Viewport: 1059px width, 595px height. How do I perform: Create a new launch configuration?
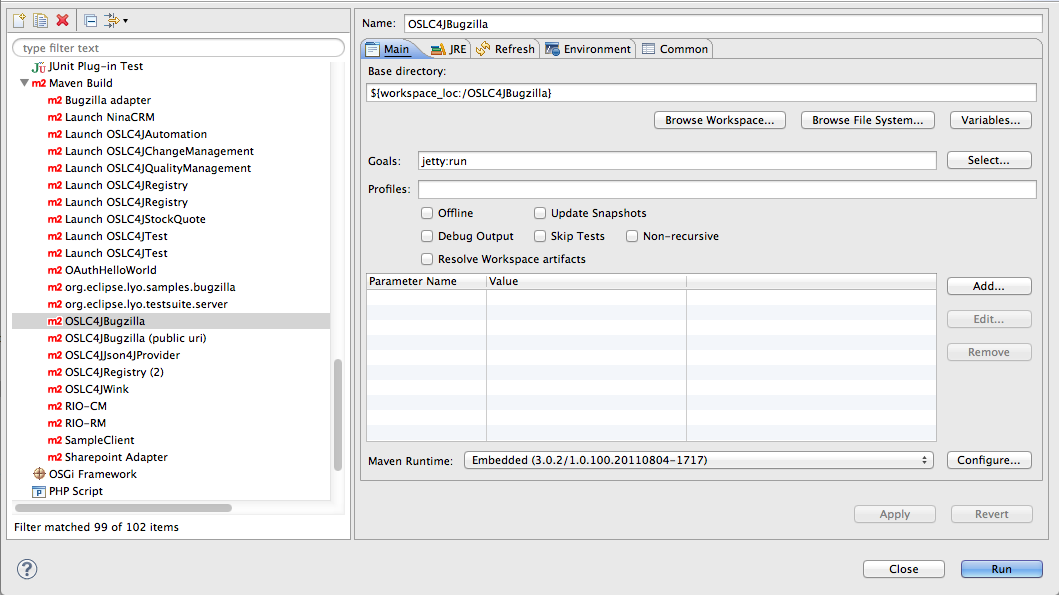pos(19,21)
